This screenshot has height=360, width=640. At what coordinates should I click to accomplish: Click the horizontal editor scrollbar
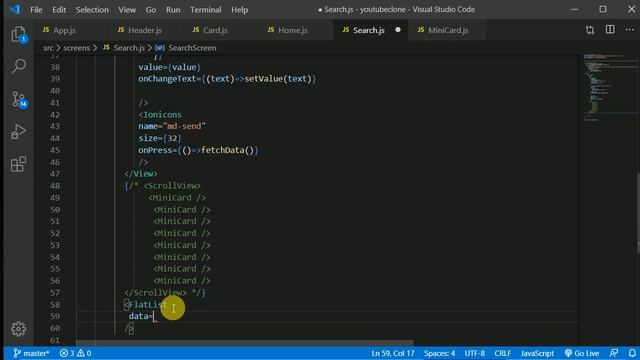(245, 343)
